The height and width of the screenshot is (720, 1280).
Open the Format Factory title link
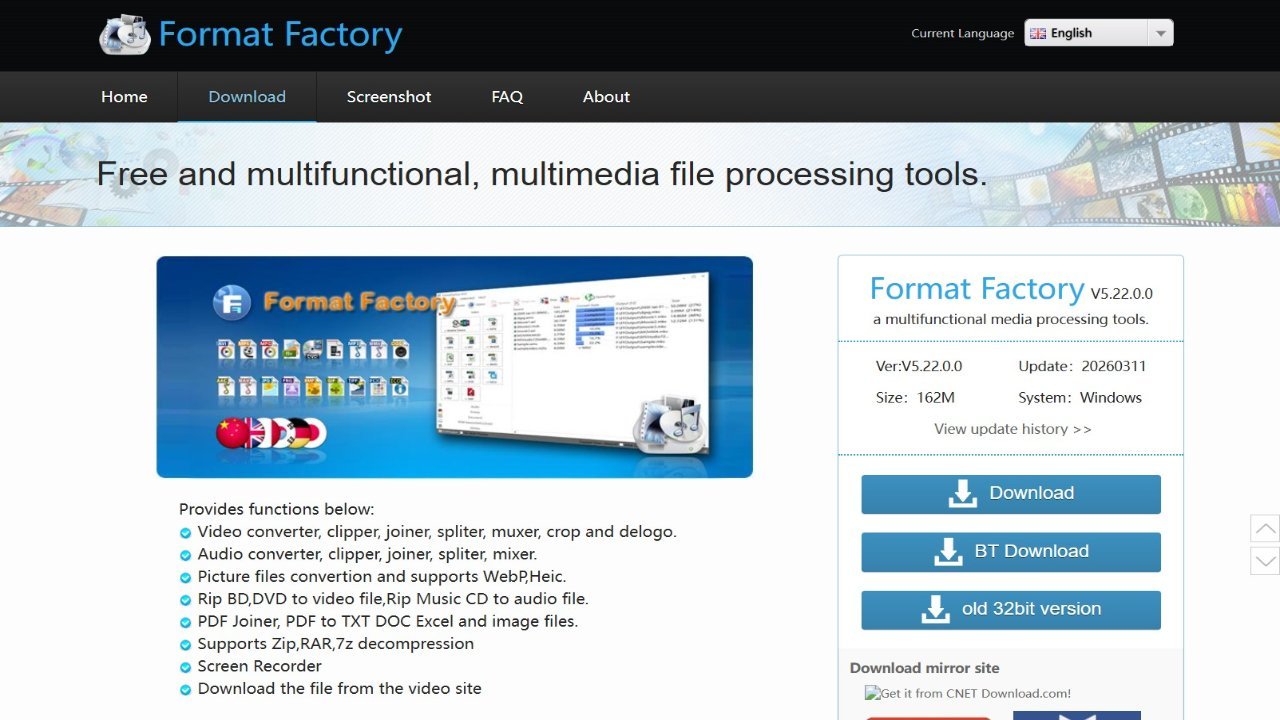click(x=280, y=34)
